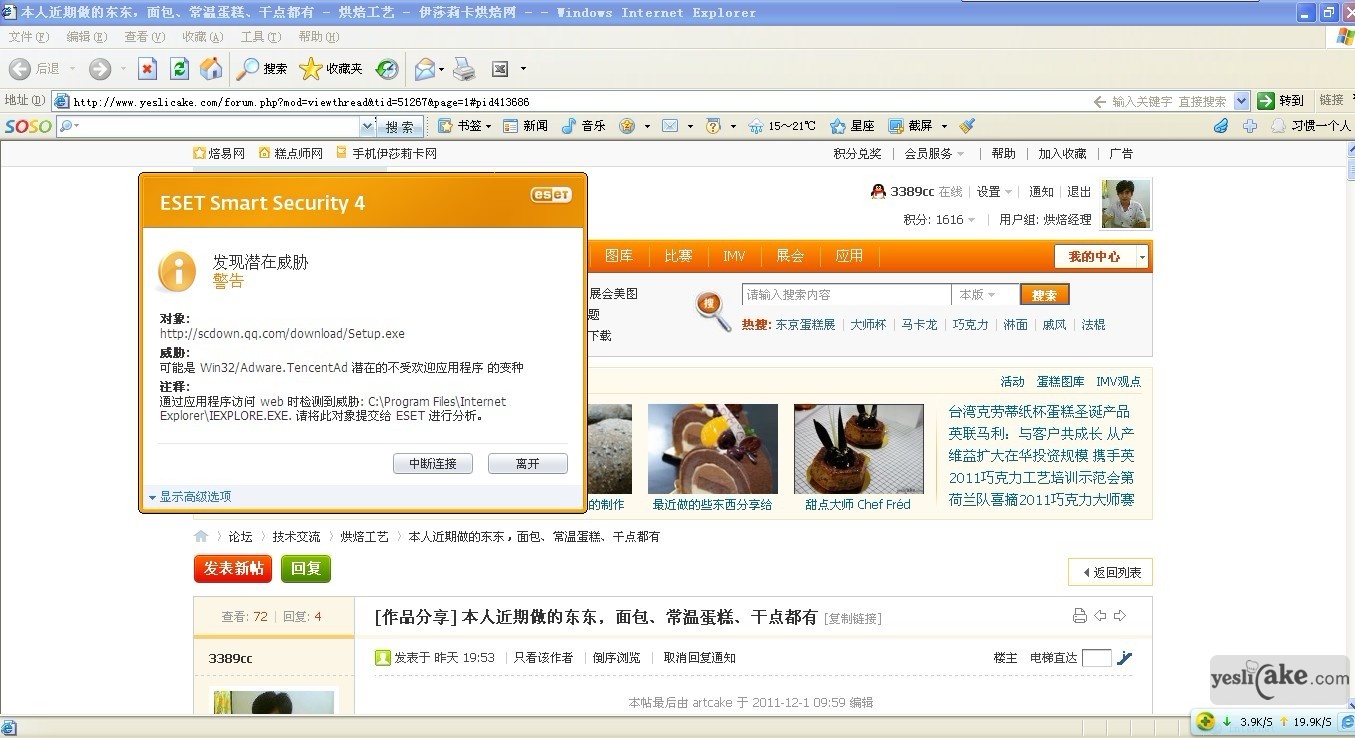1355x738 pixels.
Task: Go to the Home page icon
Action: click(211, 69)
